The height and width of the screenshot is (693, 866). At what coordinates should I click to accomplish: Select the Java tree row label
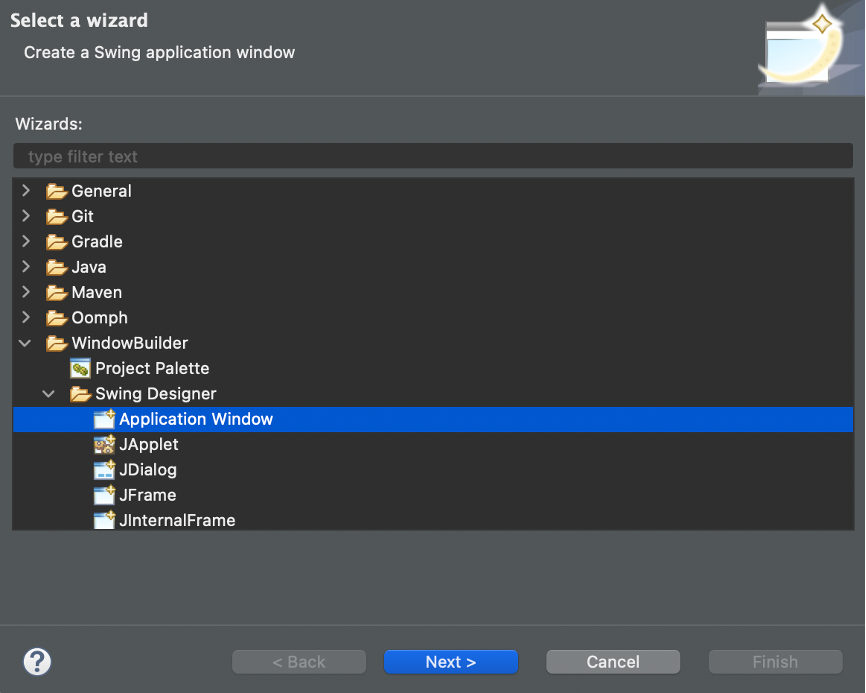89,267
